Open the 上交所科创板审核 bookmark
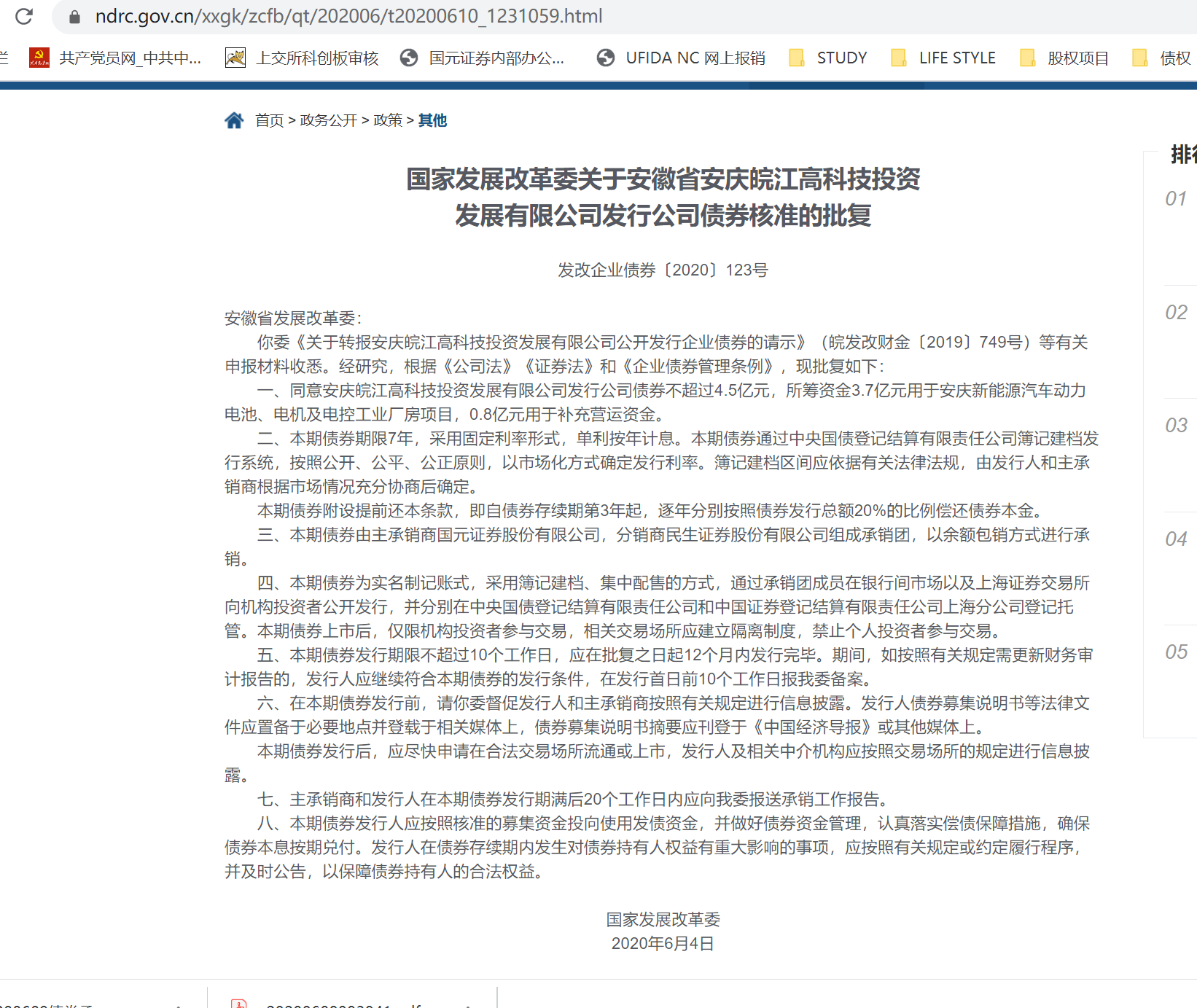The image size is (1197, 1008). coord(303,58)
